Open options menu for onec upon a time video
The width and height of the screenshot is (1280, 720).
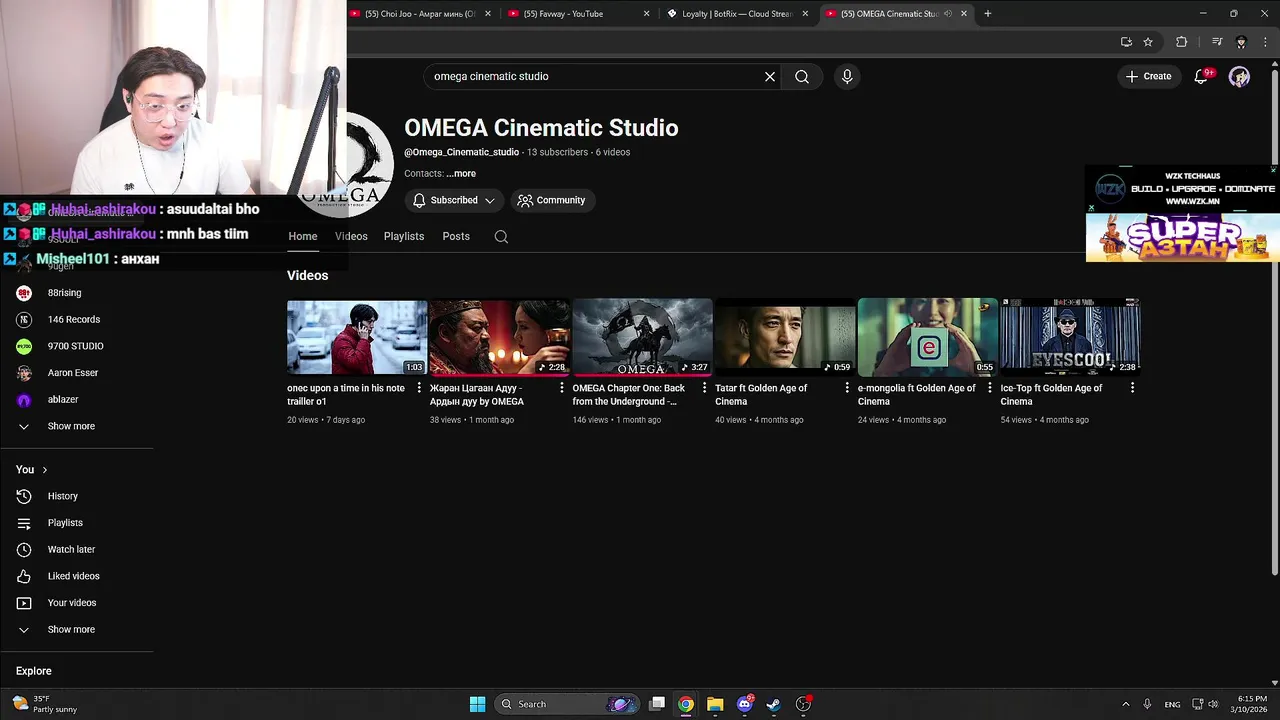pos(419,388)
